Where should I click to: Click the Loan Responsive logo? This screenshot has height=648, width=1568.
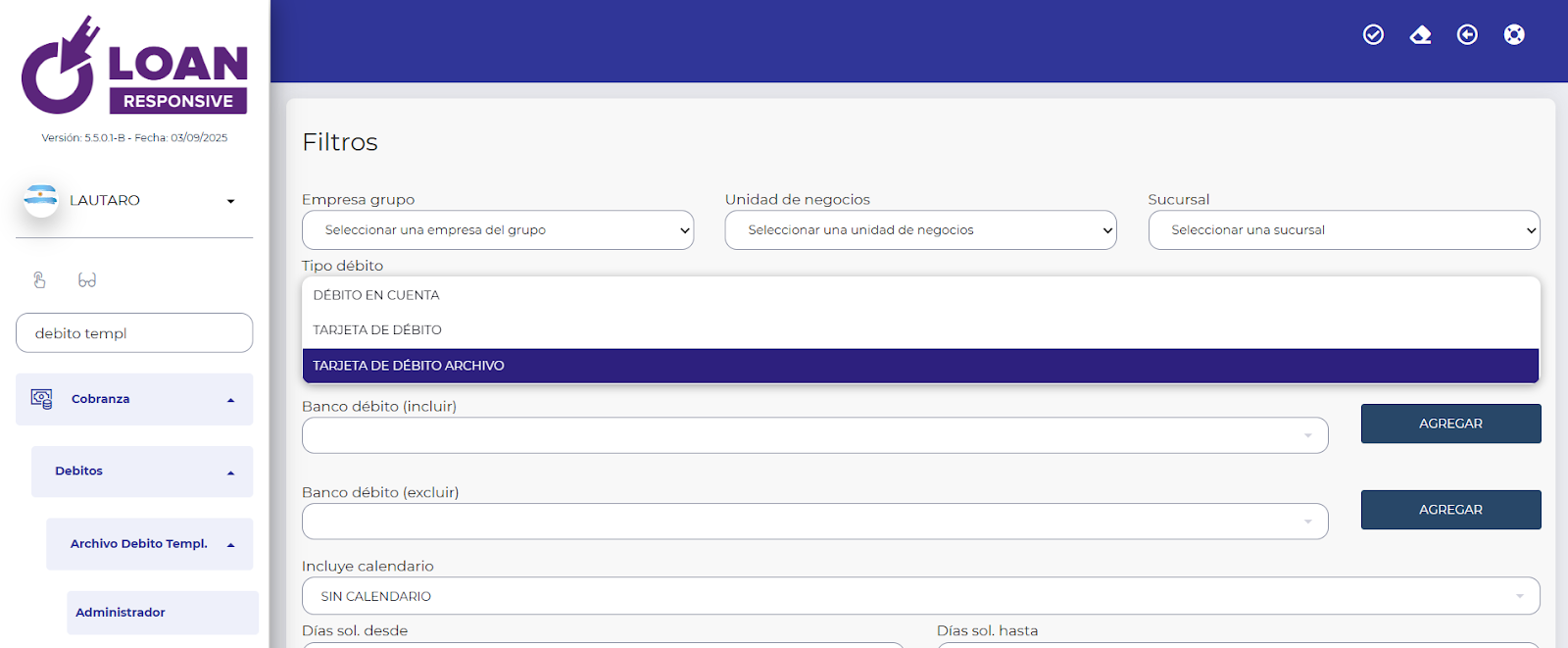point(134,66)
